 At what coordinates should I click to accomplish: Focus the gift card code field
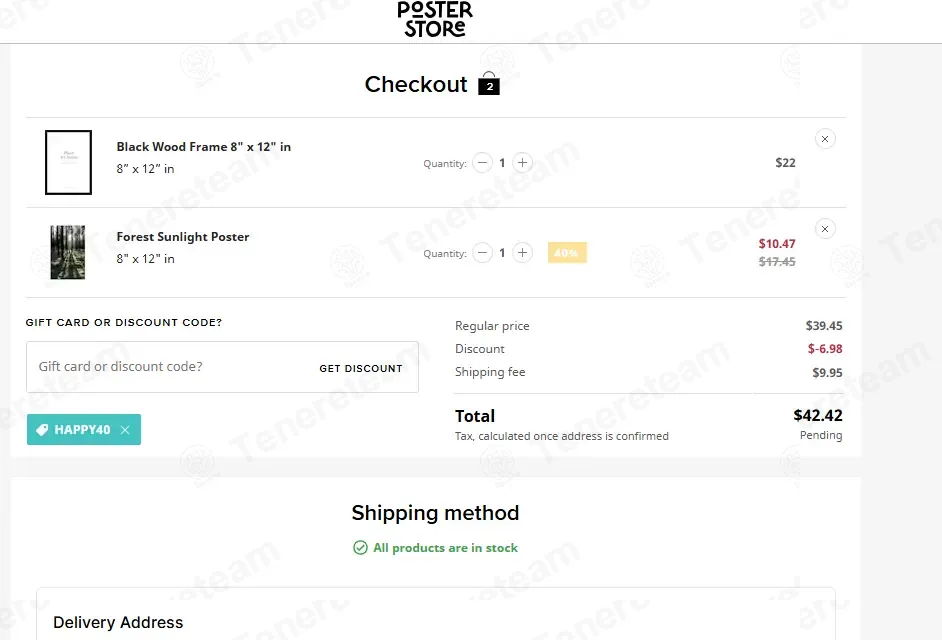coord(170,367)
